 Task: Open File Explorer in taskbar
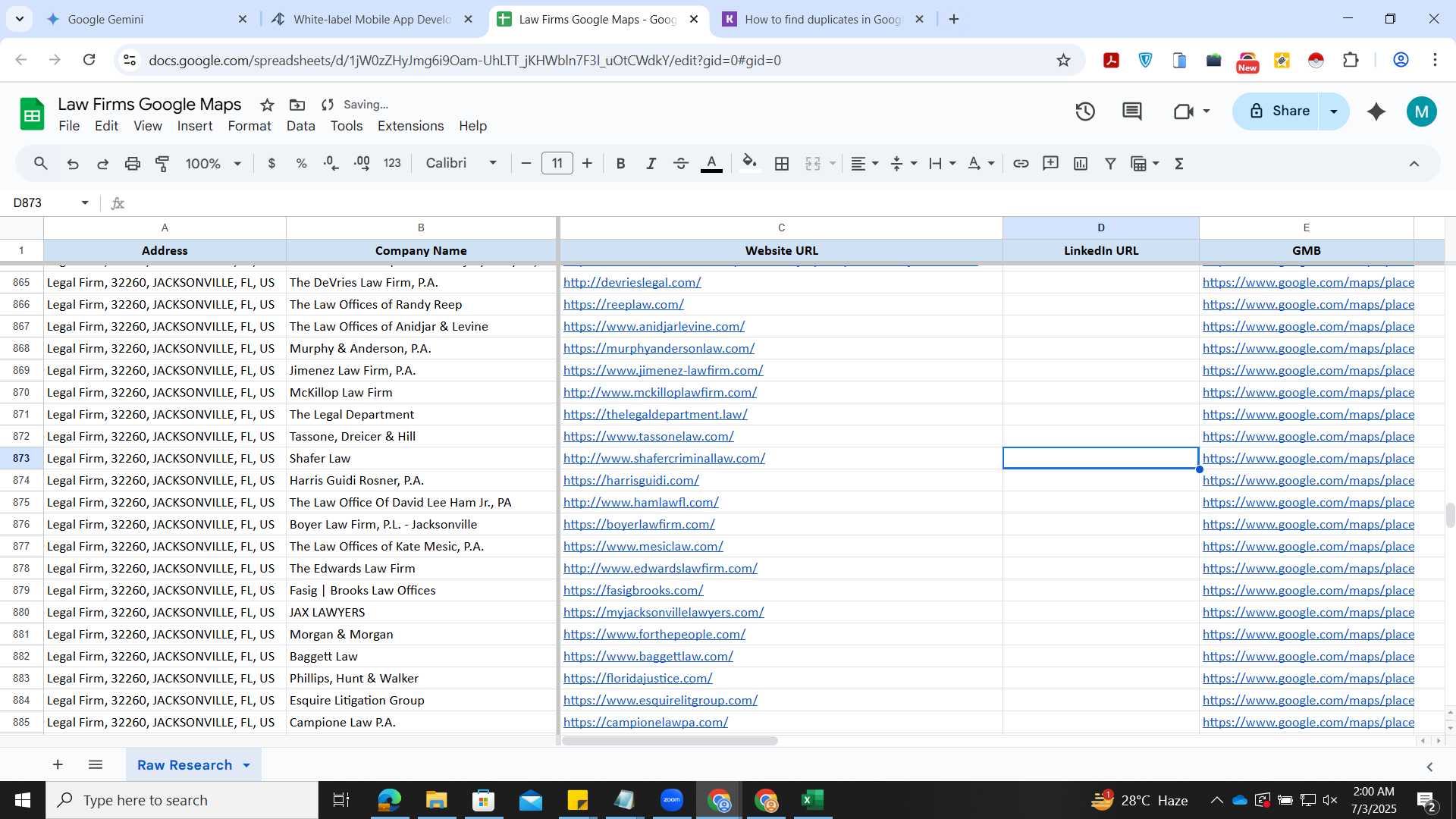pos(436,800)
